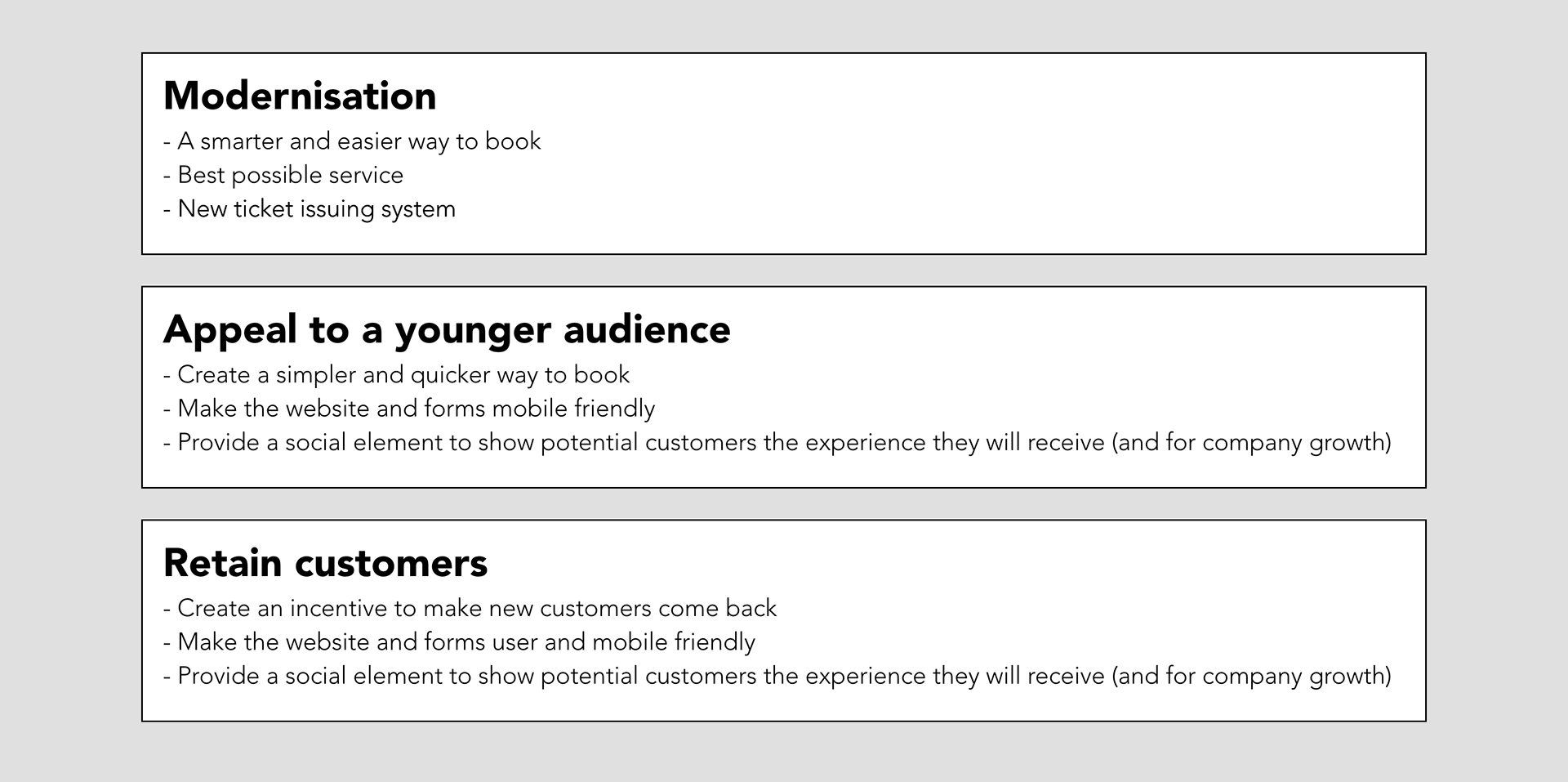Click the Modernisation heading
This screenshot has width=1568, height=782.
pyautogui.click(x=300, y=96)
